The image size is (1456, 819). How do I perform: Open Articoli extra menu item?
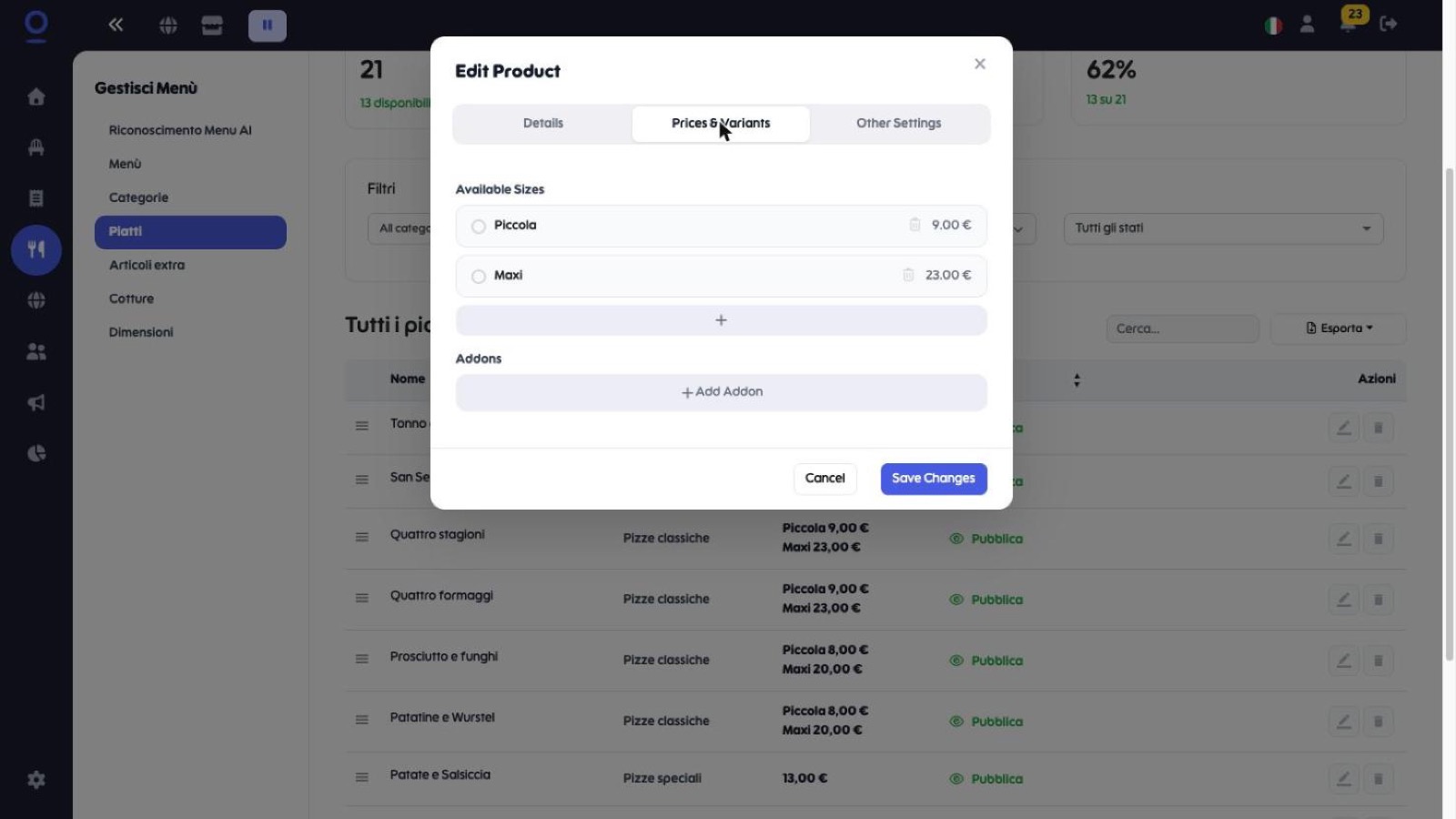click(x=147, y=265)
